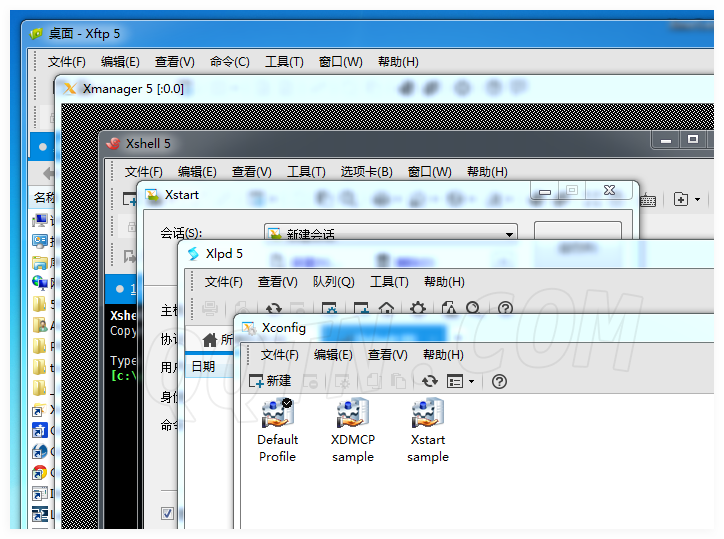Viewport: 724px width, 539px height.
Task: Select the Xstart sample profile
Action: [x=428, y=414]
